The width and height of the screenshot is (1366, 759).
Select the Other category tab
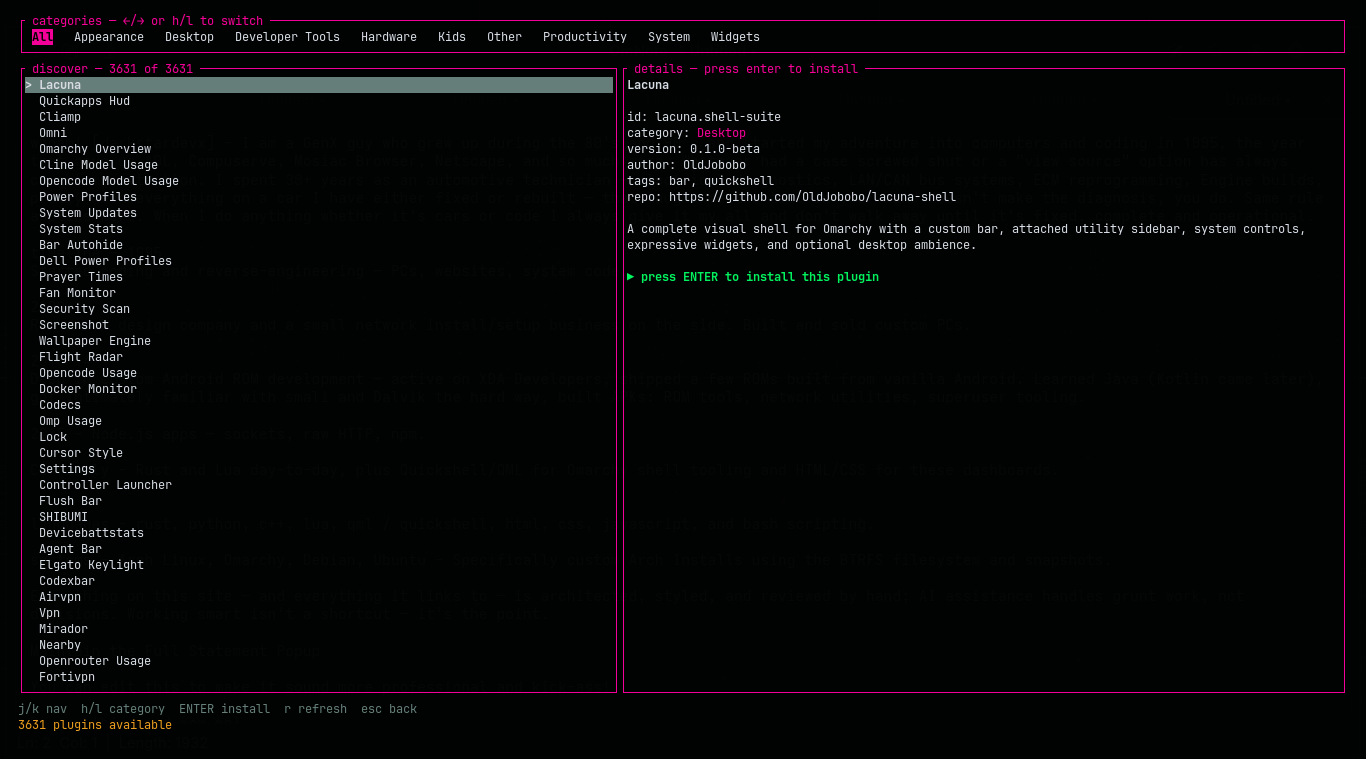pyautogui.click(x=504, y=37)
